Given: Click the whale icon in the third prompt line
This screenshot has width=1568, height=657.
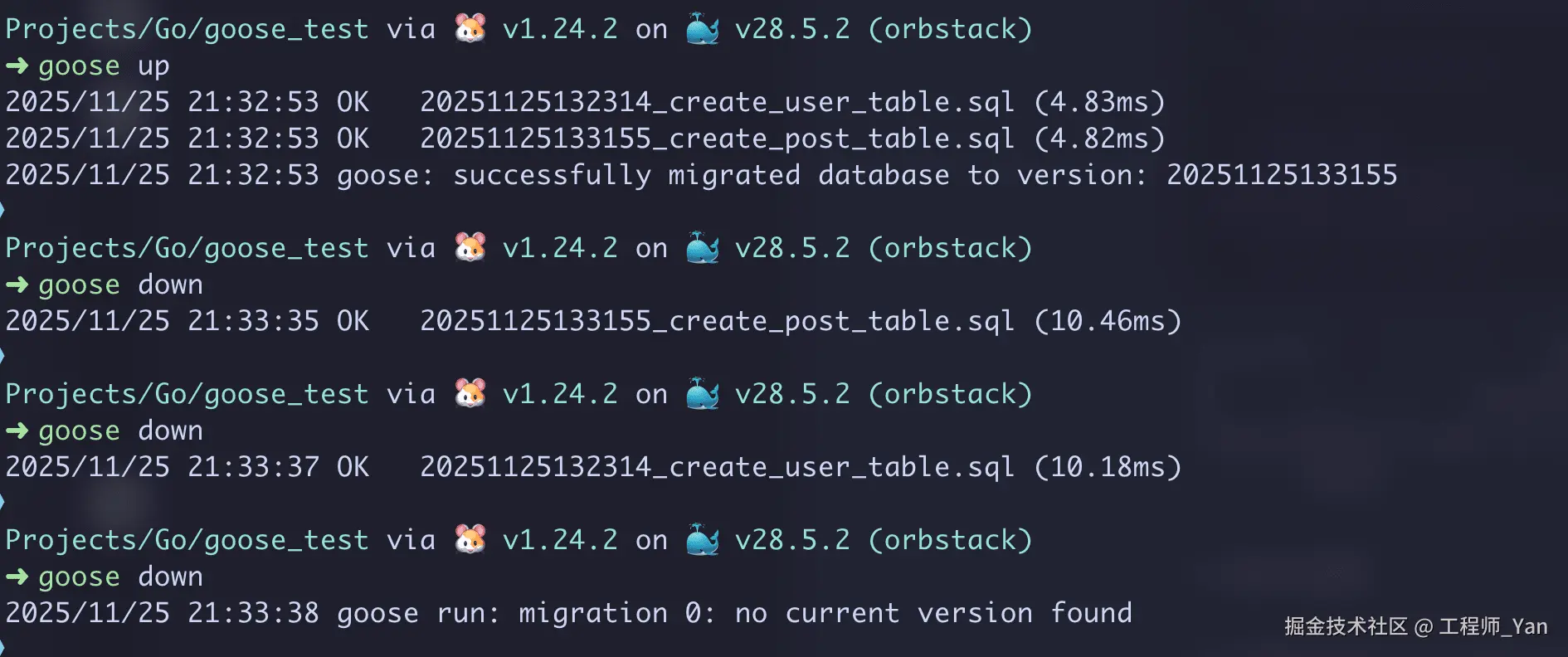Looking at the screenshot, I should tap(703, 393).
